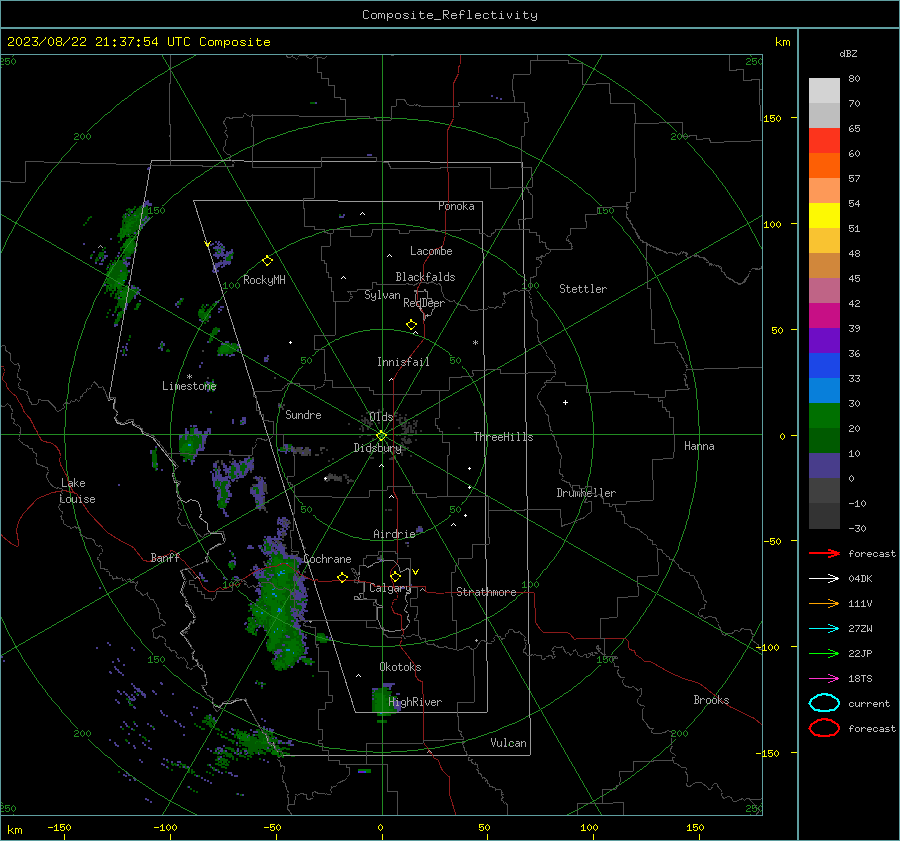Viewport: 900px width, 841px height.
Task: Click the yellow diamond marker near RedDeer
Action: [412, 325]
